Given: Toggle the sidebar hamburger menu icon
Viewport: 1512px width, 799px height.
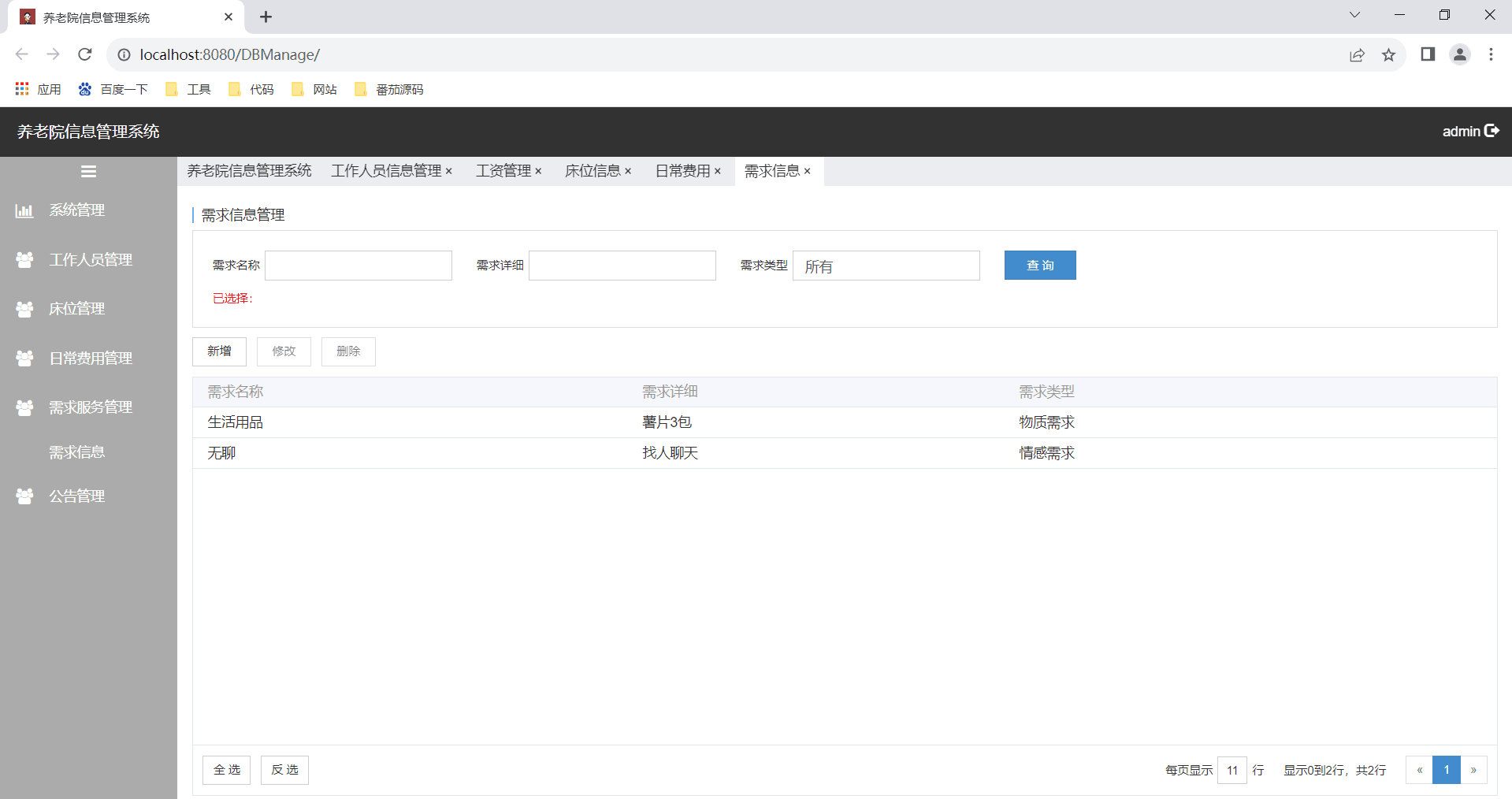Looking at the screenshot, I should (x=88, y=171).
